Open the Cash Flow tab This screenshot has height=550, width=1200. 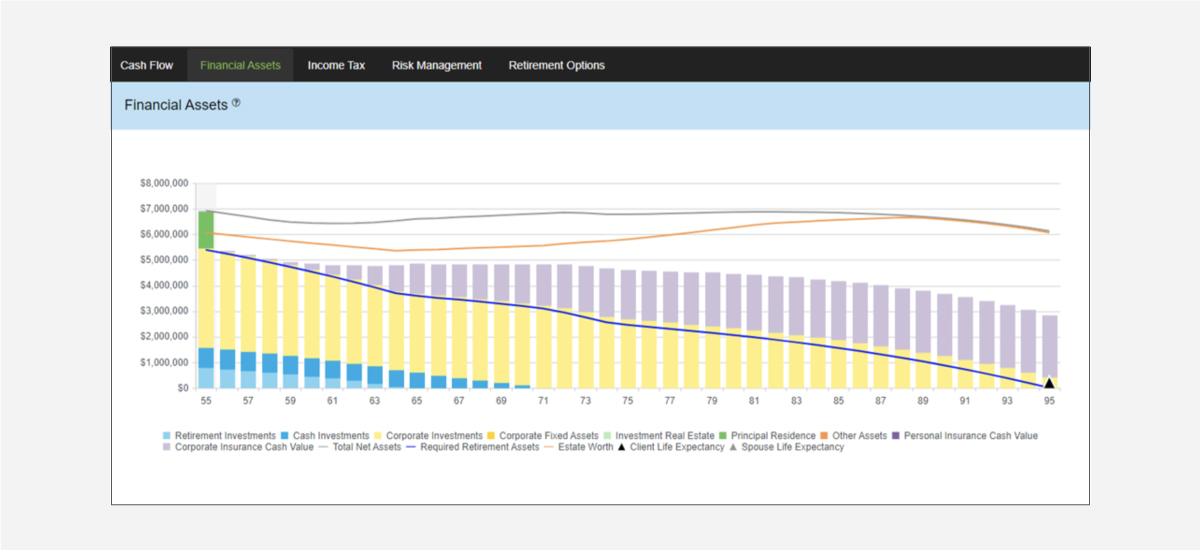click(147, 65)
